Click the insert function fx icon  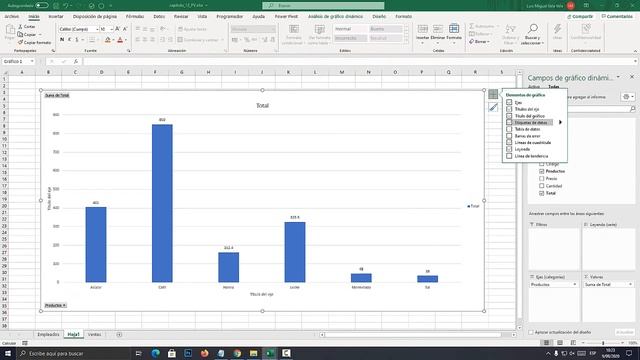coord(76,61)
